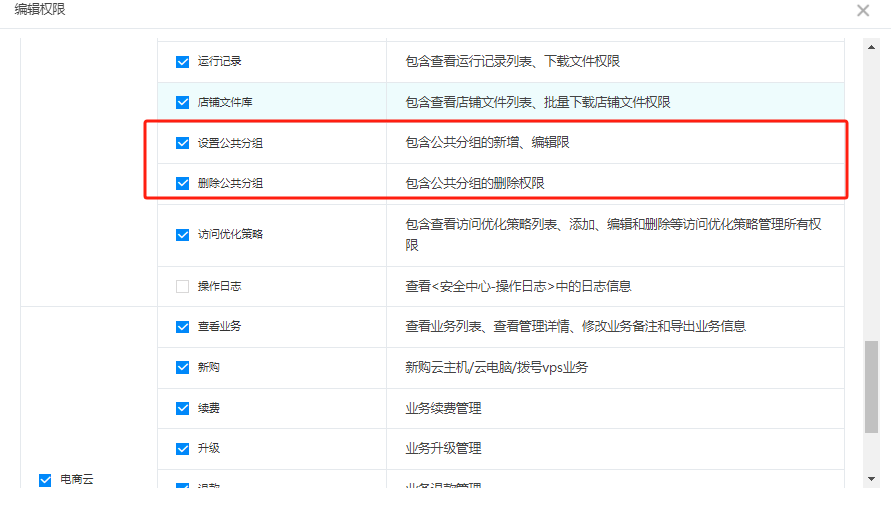Screen dimensions: 891x526
Task: Click description 业务续费管理
Action: click(443, 408)
